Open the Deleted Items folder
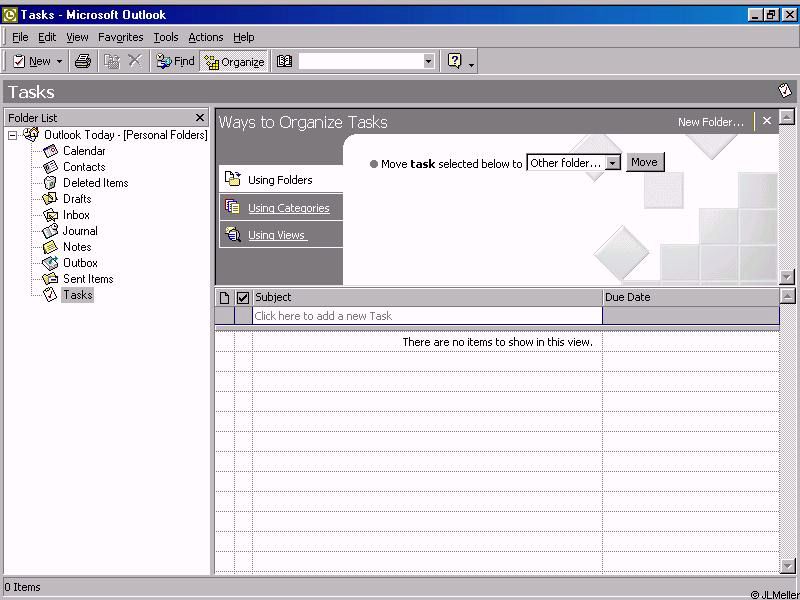The height and width of the screenshot is (600, 800). click(95, 183)
